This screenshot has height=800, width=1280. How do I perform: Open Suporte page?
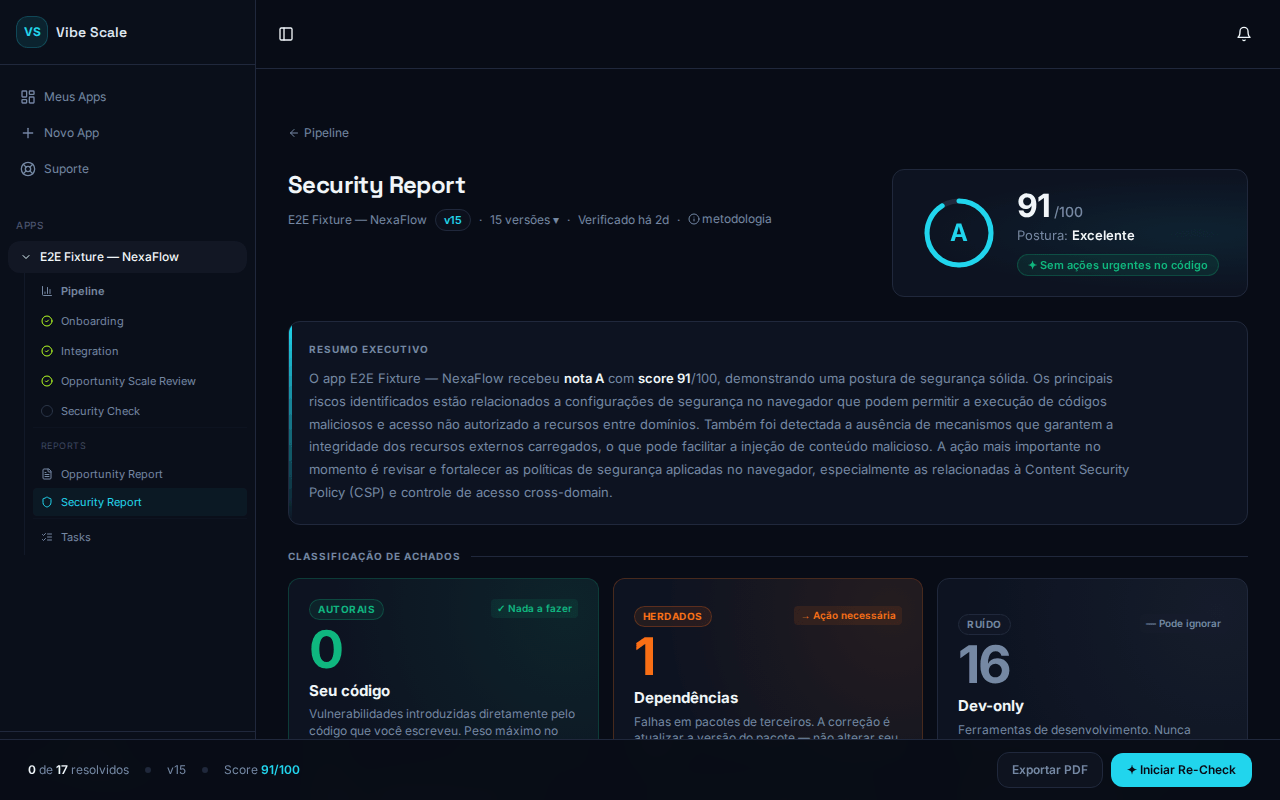127,169
